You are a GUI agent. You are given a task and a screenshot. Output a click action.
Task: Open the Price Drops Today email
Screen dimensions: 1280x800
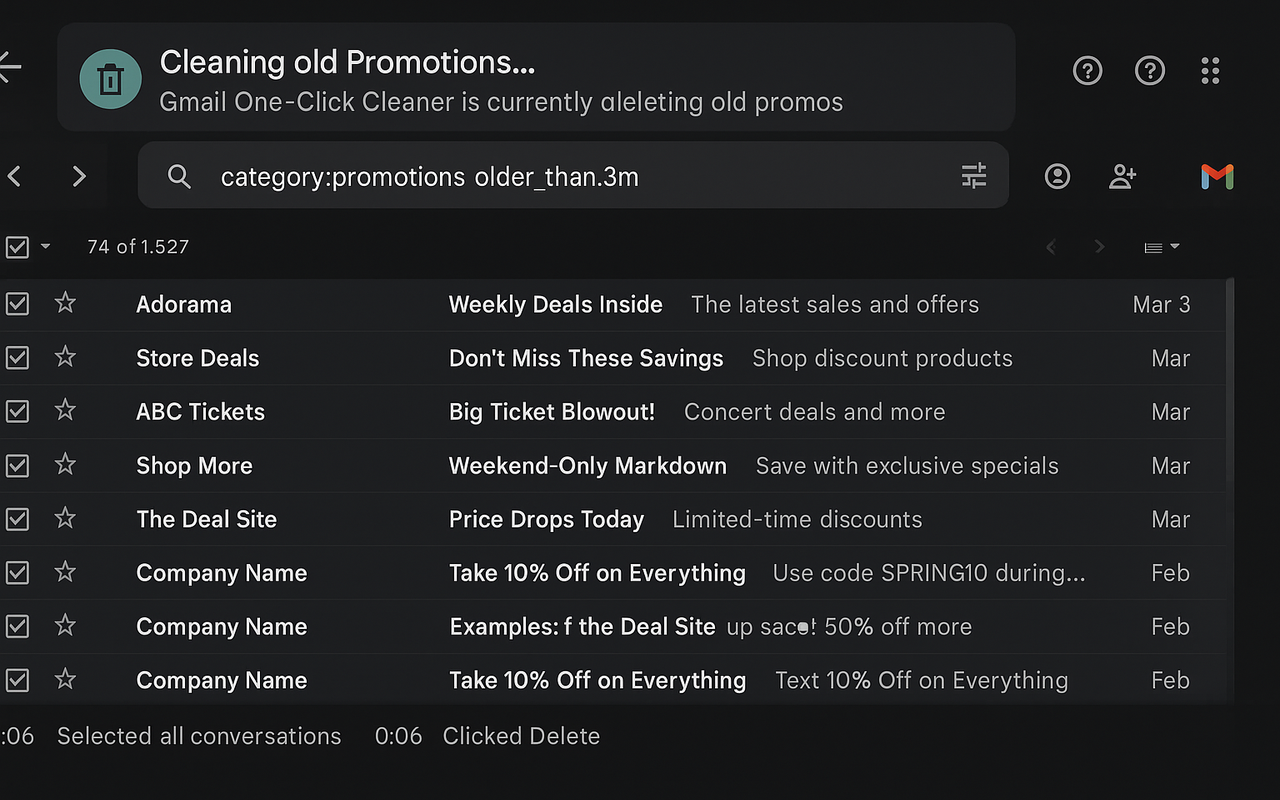(547, 519)
